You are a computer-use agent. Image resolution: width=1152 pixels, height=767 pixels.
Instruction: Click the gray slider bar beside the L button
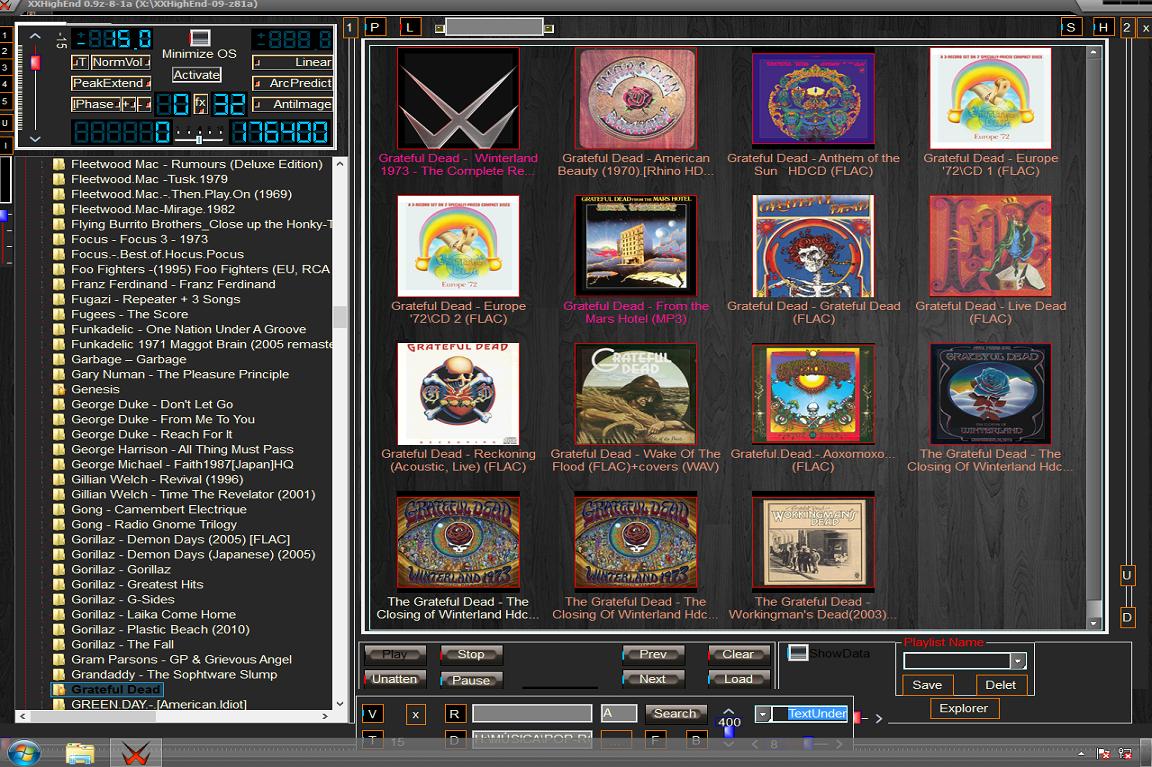[494, 28]
